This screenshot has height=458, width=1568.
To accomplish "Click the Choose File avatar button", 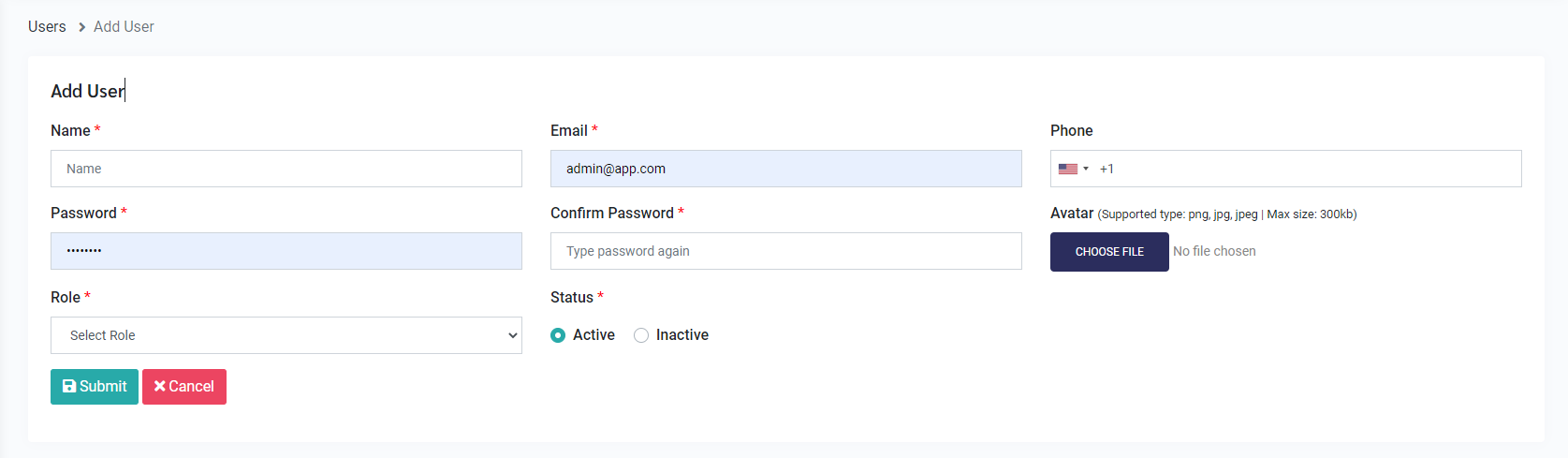I will pos(1109,252).
